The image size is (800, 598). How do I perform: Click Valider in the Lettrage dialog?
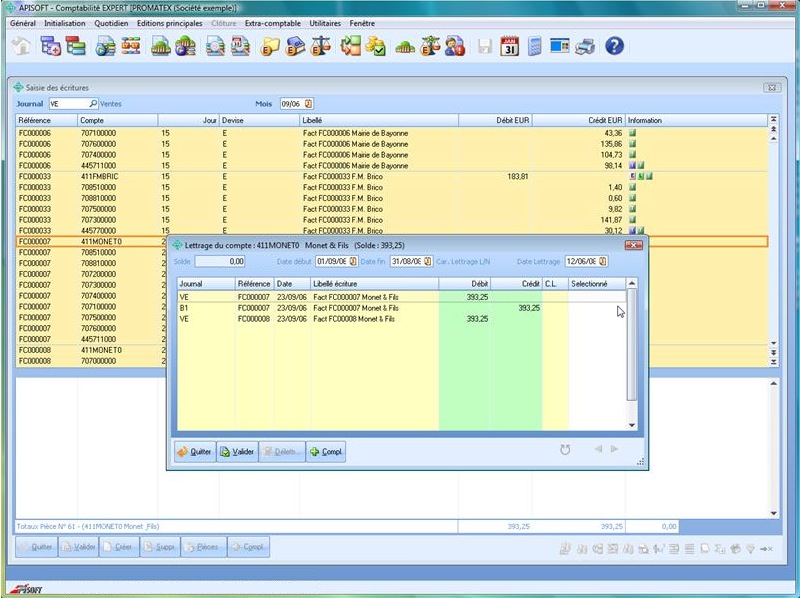coord(238,452)
